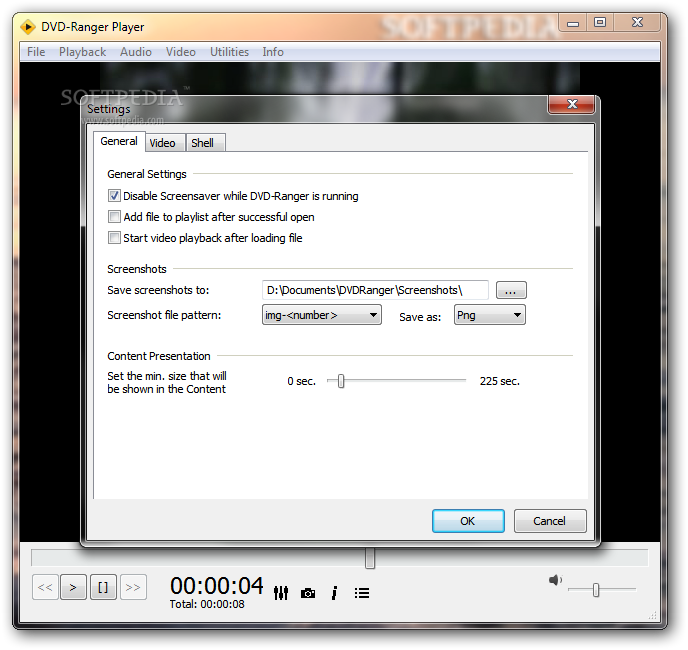
Task: Click the min. size content slider handle
Action: 341,381
